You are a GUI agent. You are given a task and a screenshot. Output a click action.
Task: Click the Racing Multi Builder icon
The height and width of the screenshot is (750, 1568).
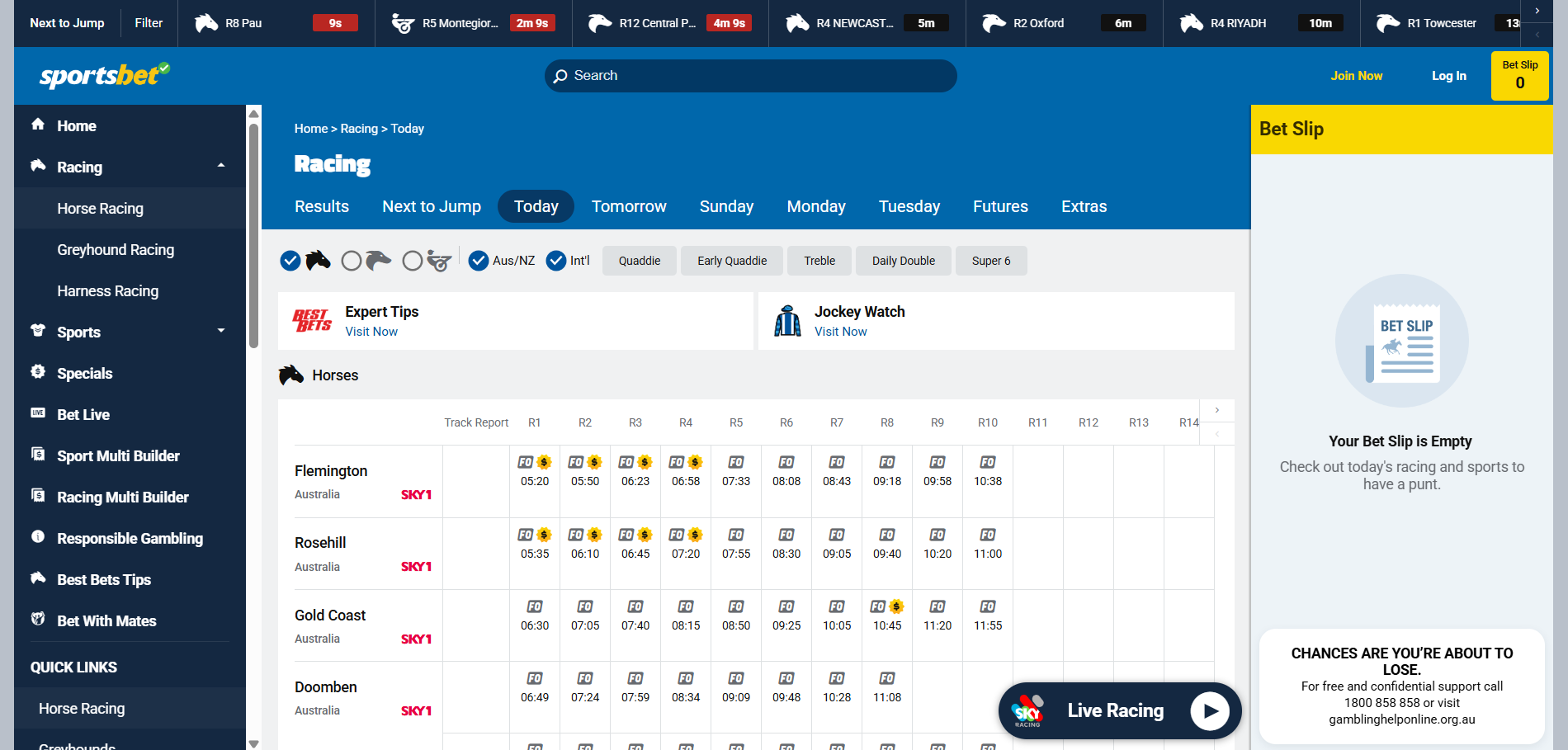click(x=38, y=495)
